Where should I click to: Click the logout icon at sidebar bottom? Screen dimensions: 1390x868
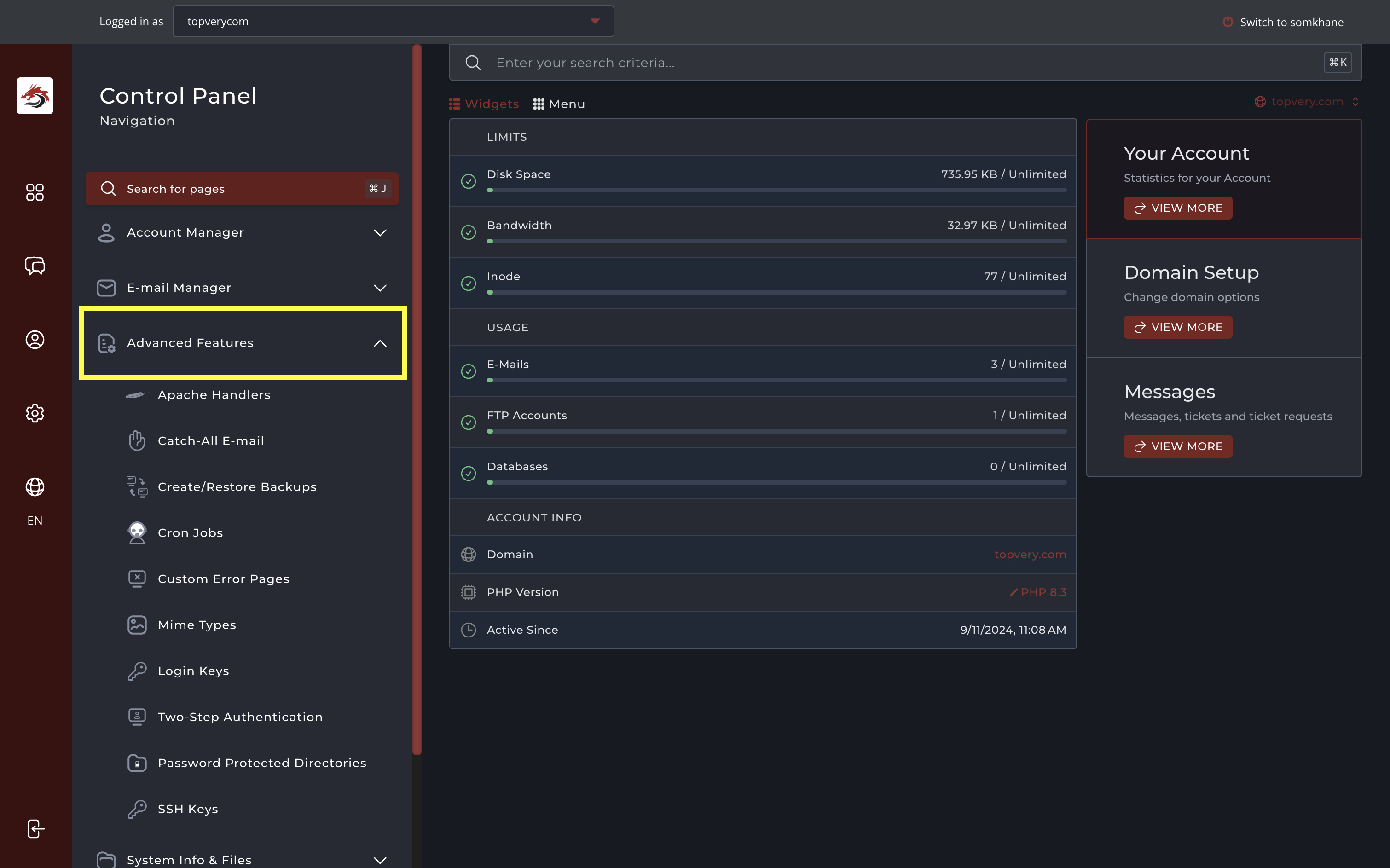[35, 828]
